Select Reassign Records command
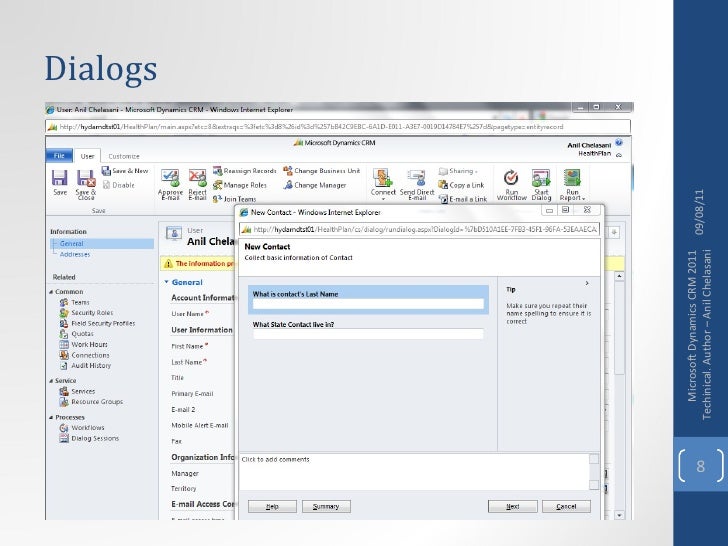 pyautogui.click(x=245, y=171)
